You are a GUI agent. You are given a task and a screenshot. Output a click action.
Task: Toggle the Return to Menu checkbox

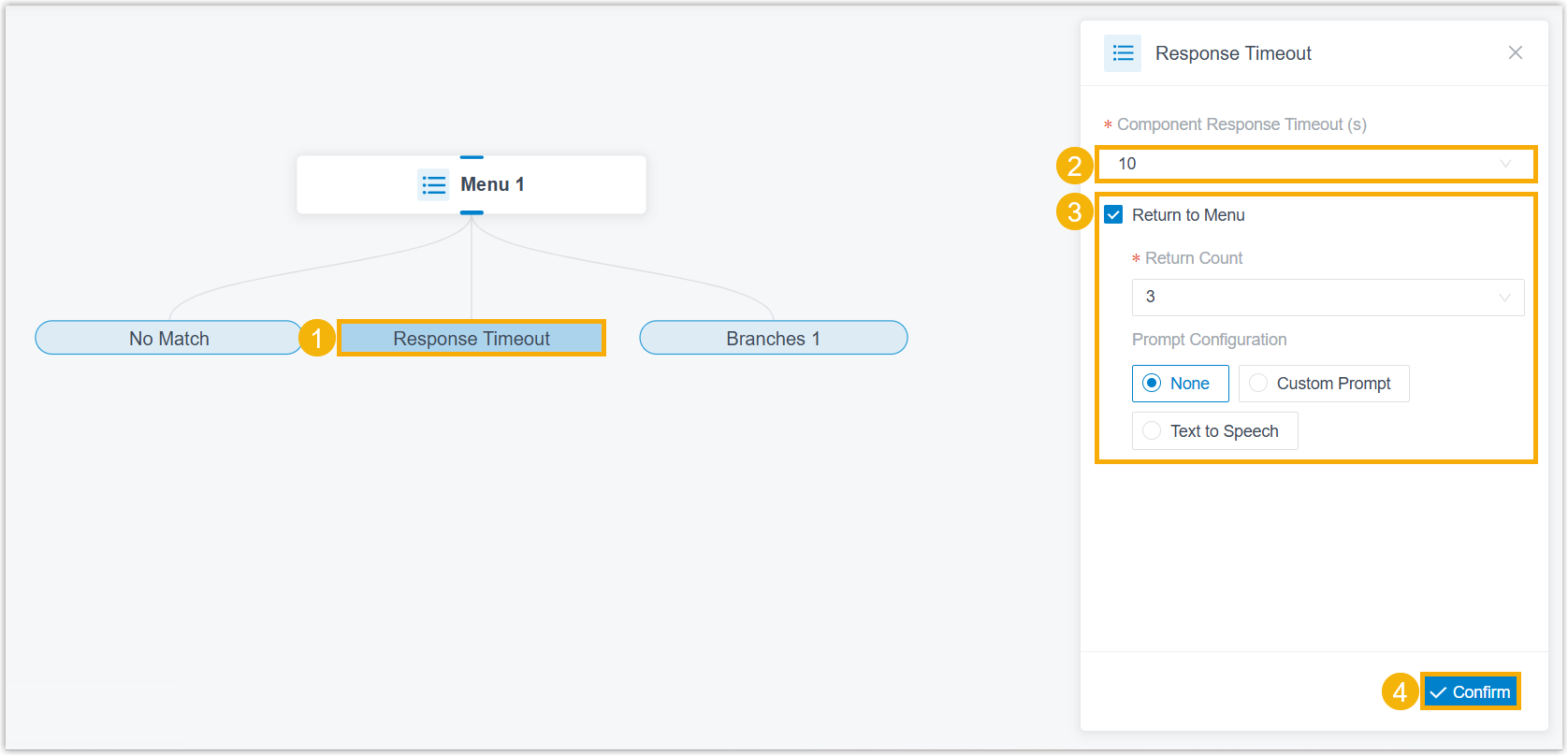pyautogui.click(x=1113, y=214)
